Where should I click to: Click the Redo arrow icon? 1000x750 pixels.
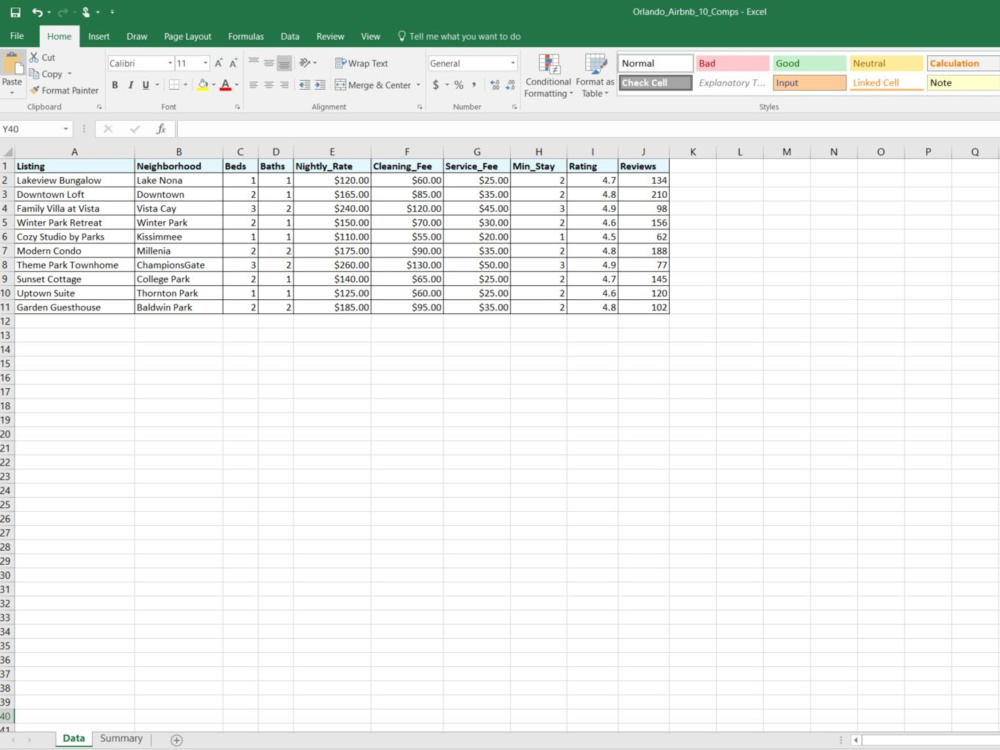[62, 12]
